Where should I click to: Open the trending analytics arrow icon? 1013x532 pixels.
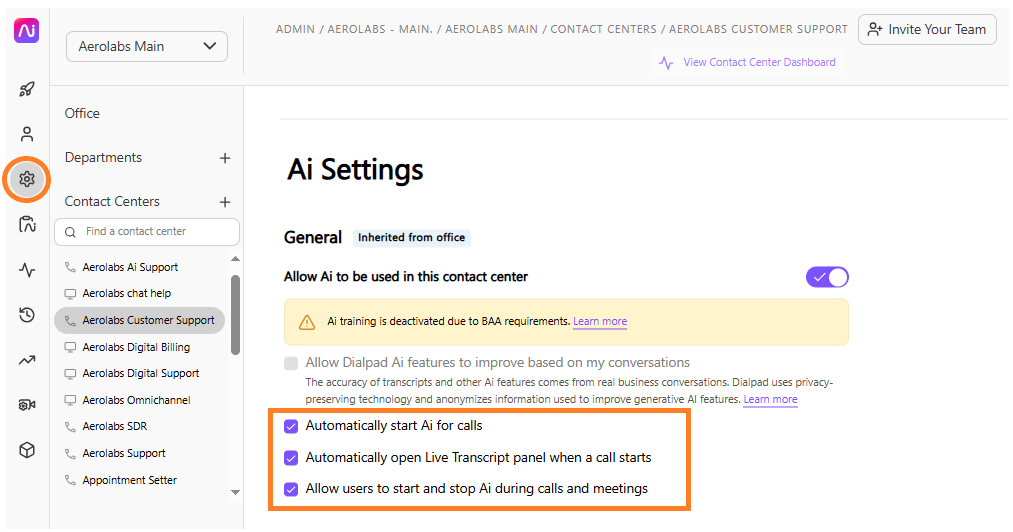26,360
